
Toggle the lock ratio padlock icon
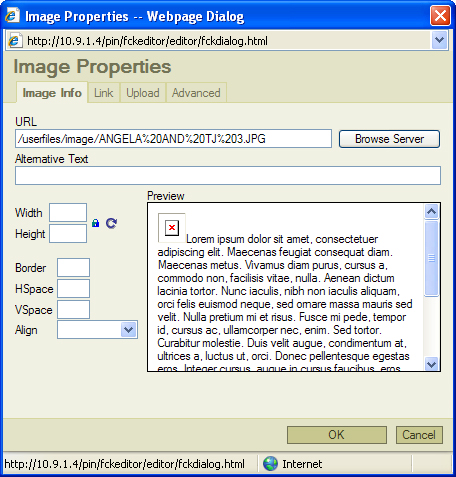96,223
